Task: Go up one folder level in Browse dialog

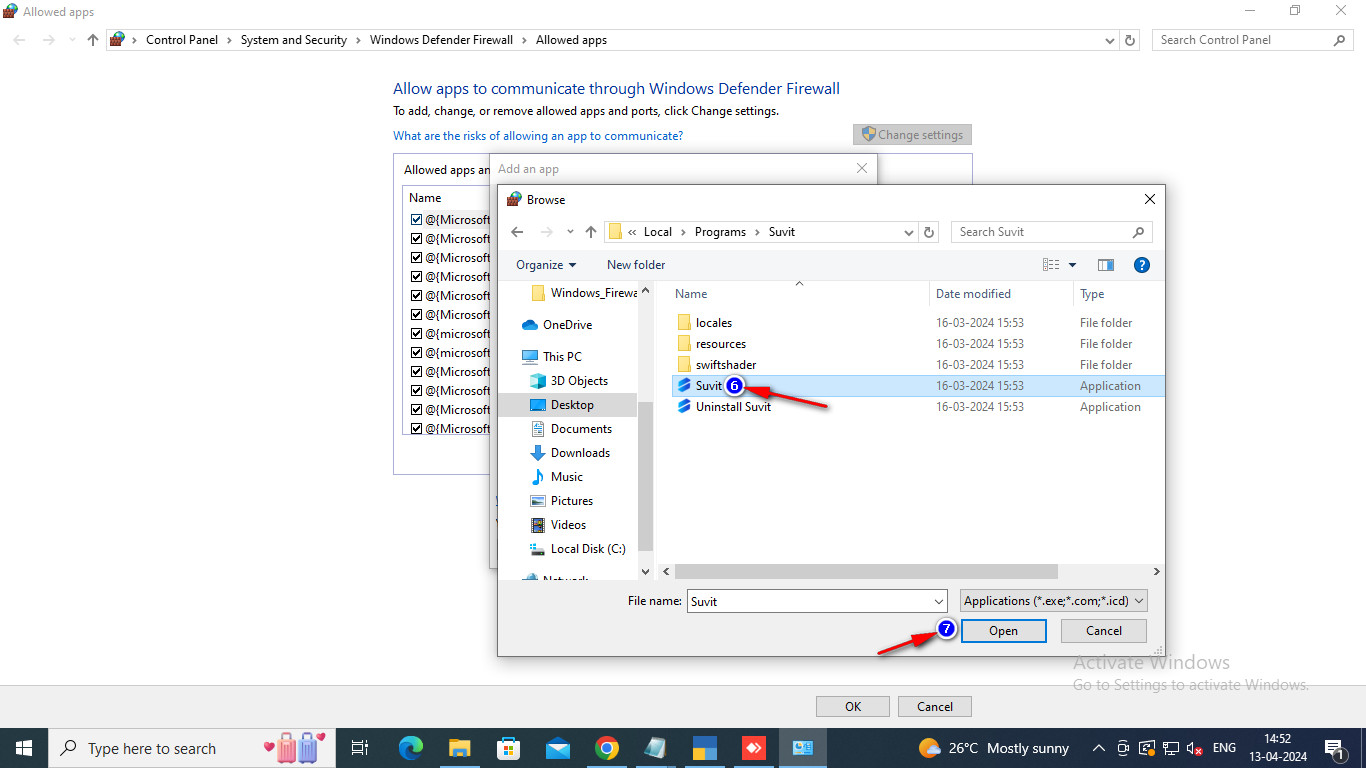Action: [591, 232]
